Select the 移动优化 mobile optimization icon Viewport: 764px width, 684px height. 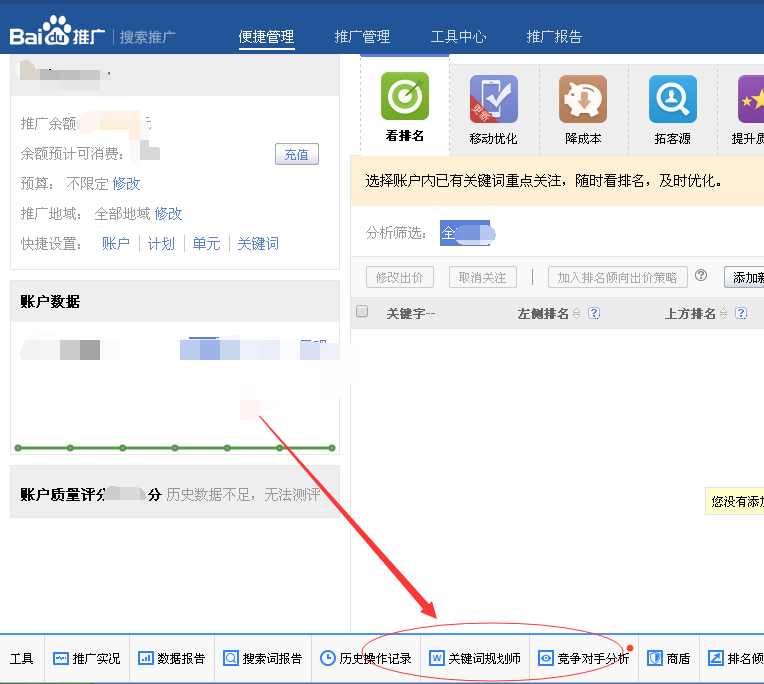tap(493, 100)
